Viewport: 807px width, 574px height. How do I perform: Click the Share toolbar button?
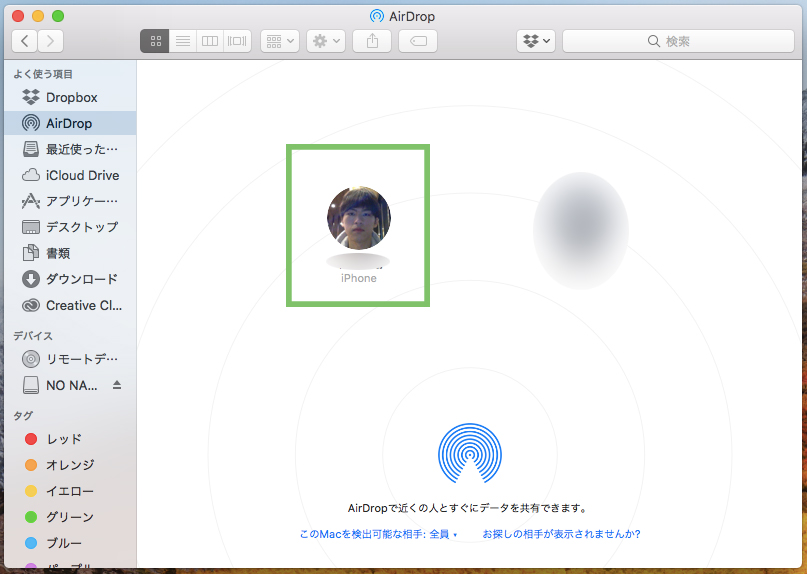pos(372,41)
